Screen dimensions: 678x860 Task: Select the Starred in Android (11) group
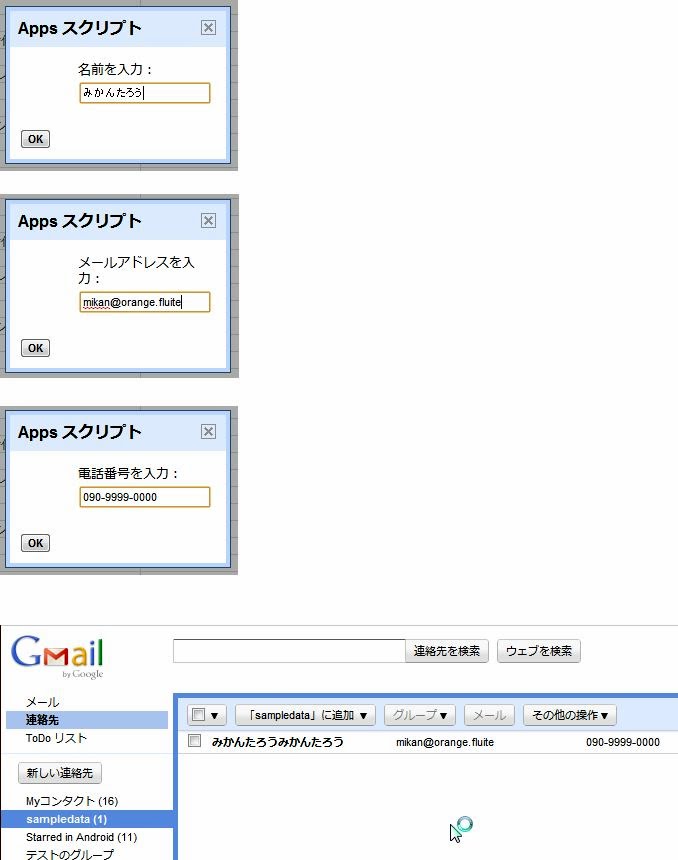tap(81, 837)
